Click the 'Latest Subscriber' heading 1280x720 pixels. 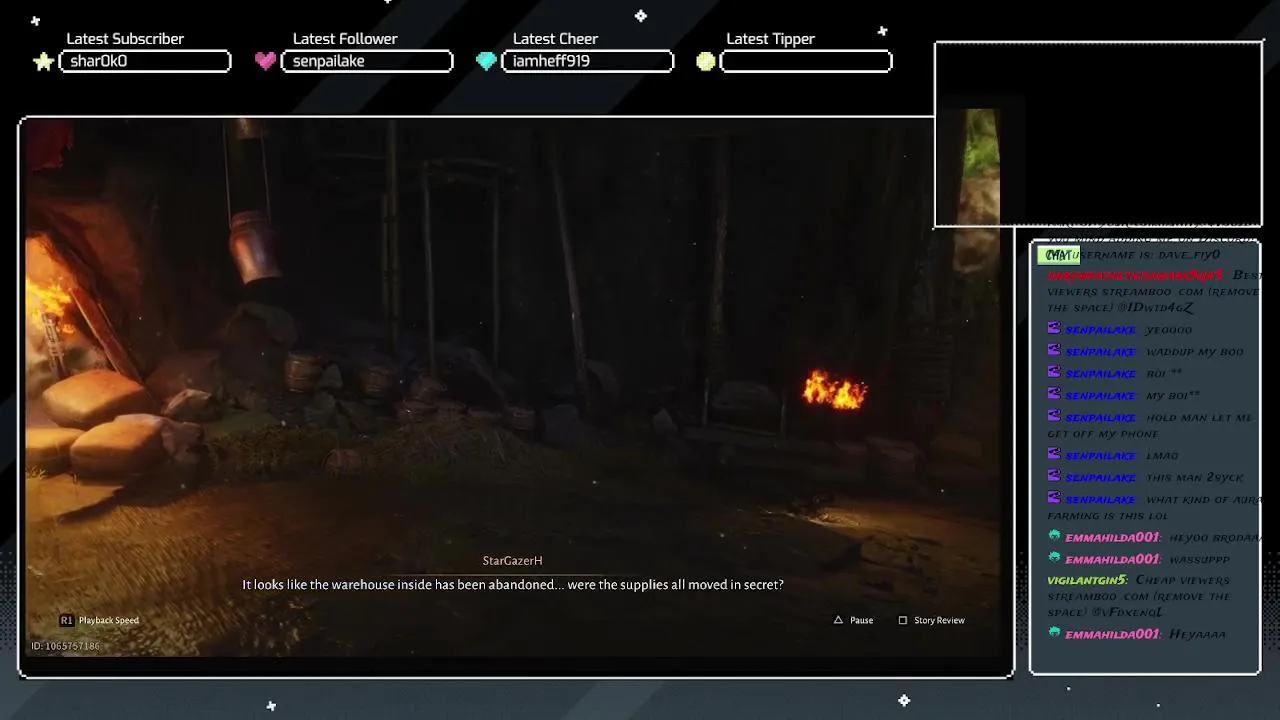[125, 39]
